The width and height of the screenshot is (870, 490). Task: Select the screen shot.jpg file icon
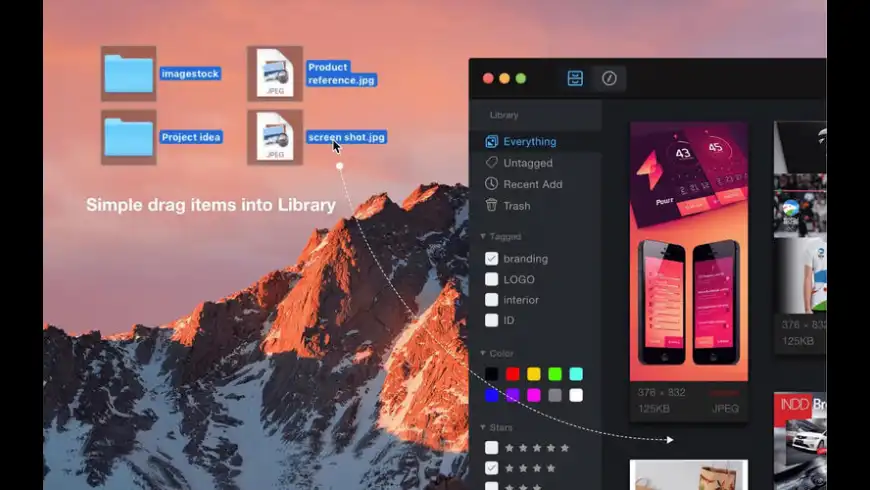275,137
